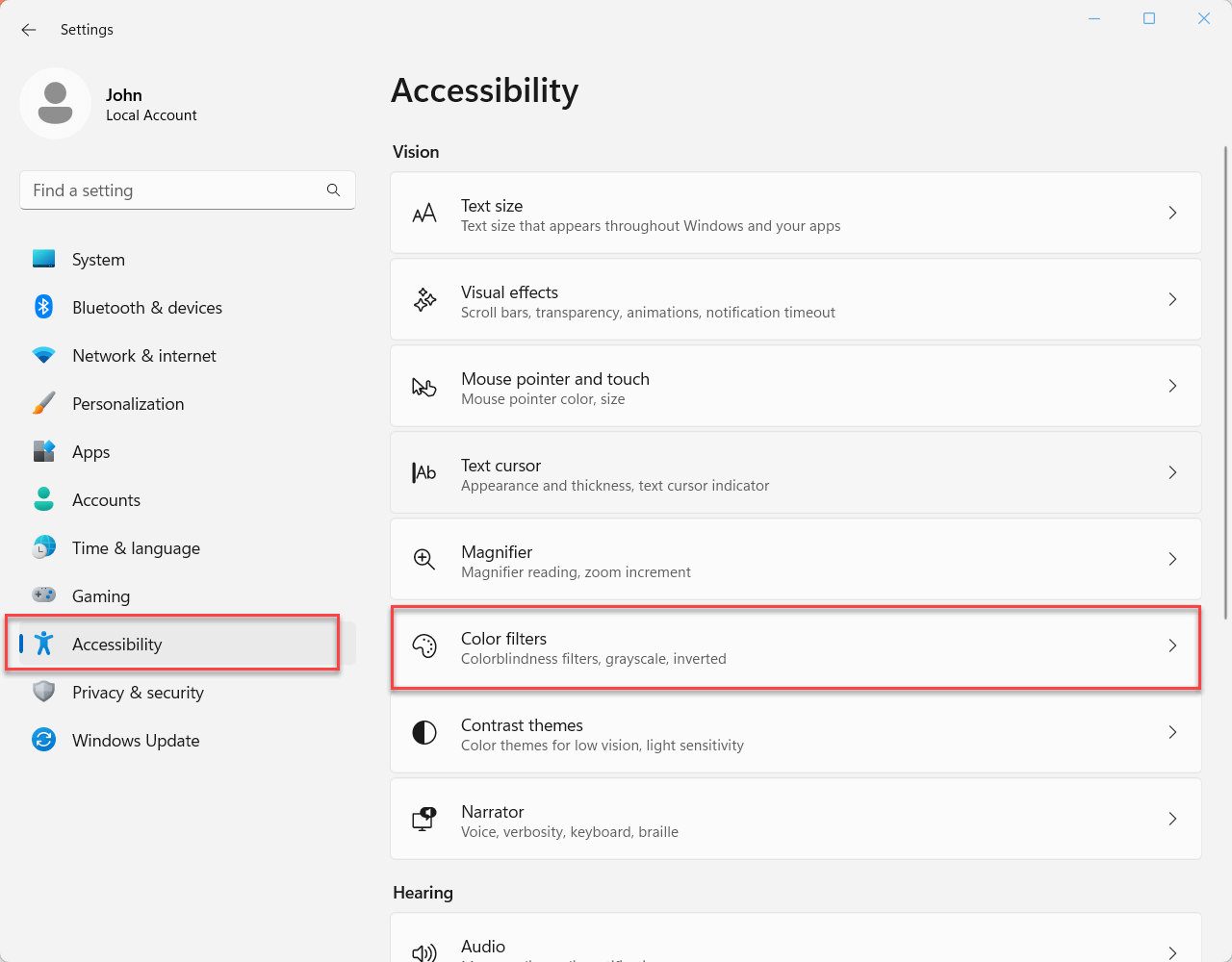Image resolution: width=1232 pixels, height=962 pixels.
Task: Click 'Mouse pointer color, size' description
Action: (x=543, y=399)
